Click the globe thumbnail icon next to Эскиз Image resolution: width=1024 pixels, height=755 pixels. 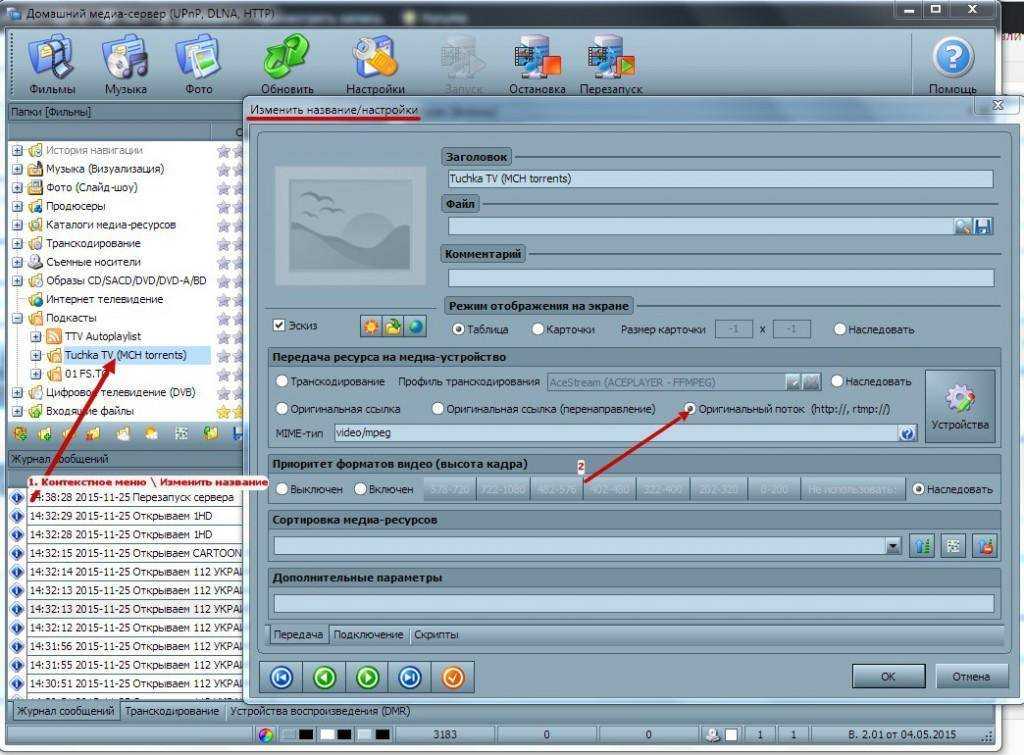(415, 327)
